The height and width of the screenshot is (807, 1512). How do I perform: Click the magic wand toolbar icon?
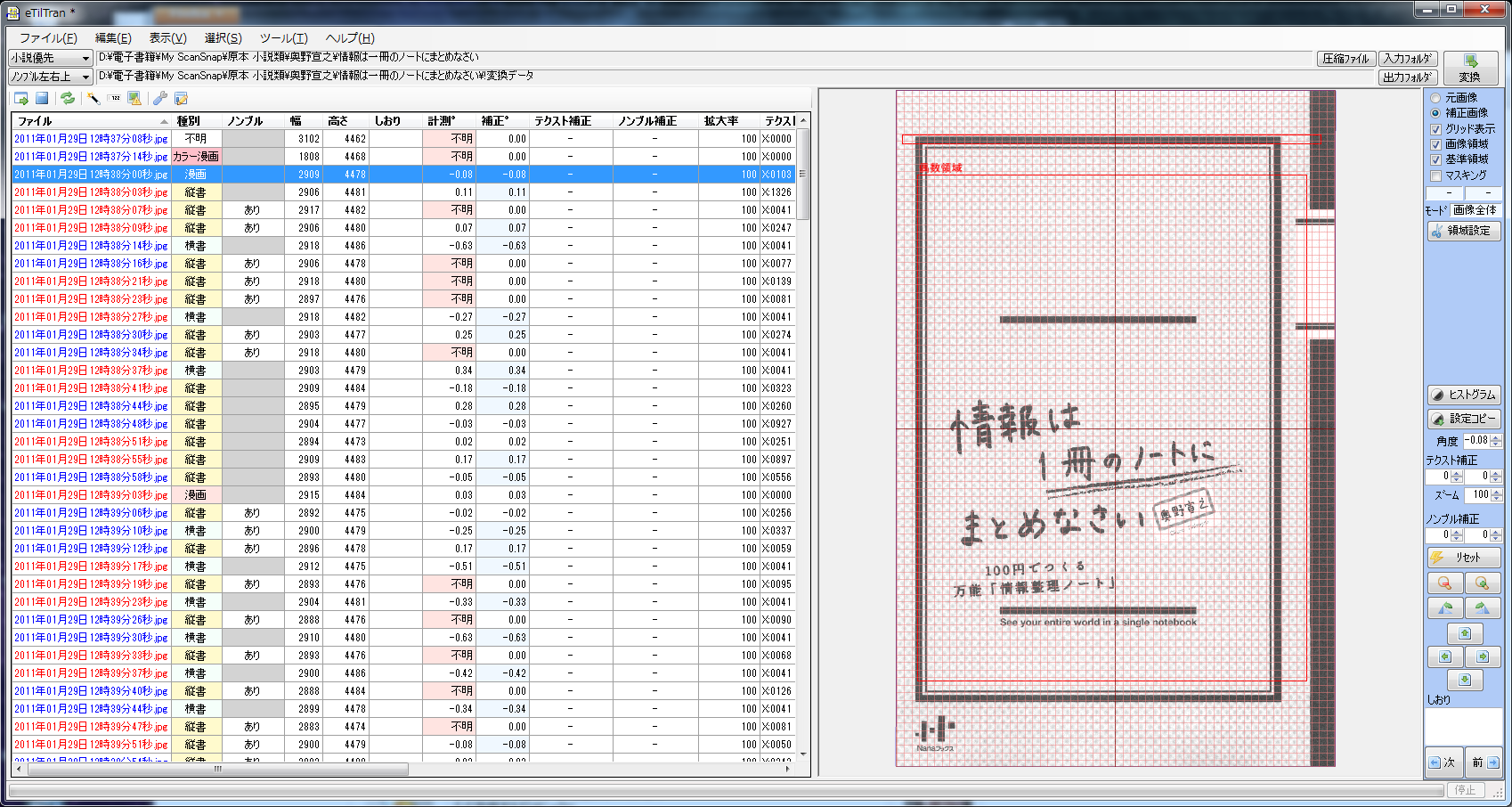click(93, 99)
